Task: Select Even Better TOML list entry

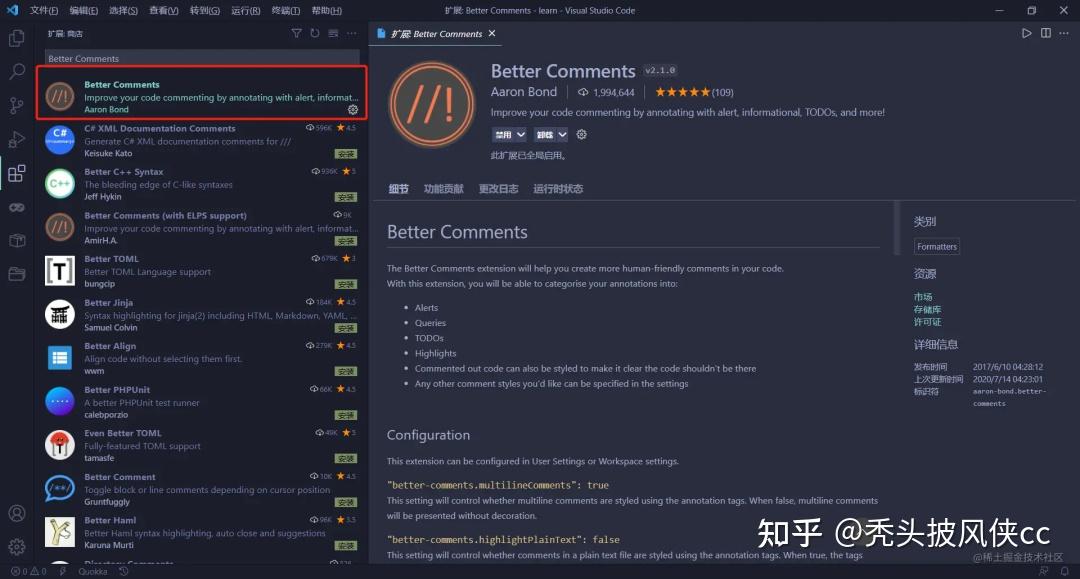Action: [201, 445]
